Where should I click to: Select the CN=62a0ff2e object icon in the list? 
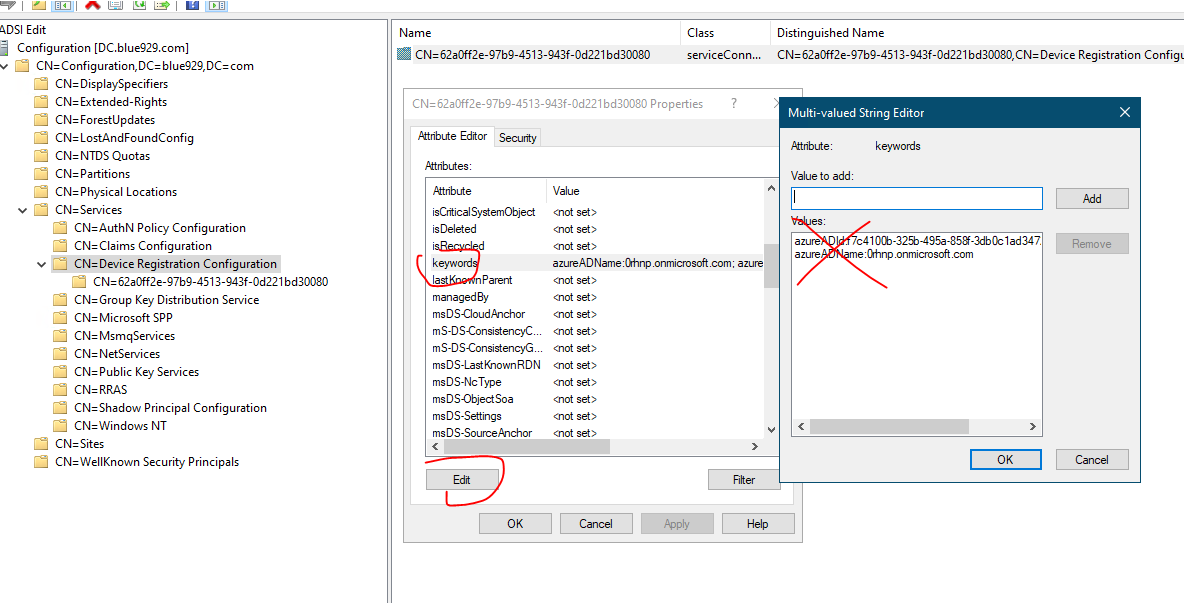pyautogui.click(x=405, y=55)
